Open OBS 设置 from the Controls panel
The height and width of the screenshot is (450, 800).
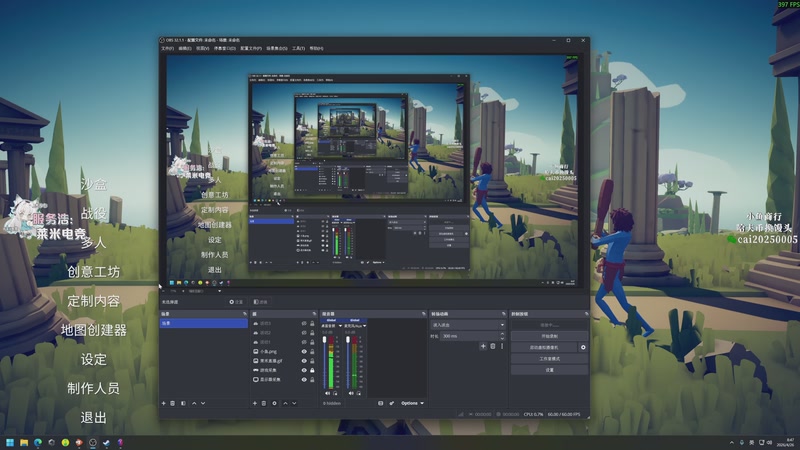pyautogui.click(x=549, y=370)
